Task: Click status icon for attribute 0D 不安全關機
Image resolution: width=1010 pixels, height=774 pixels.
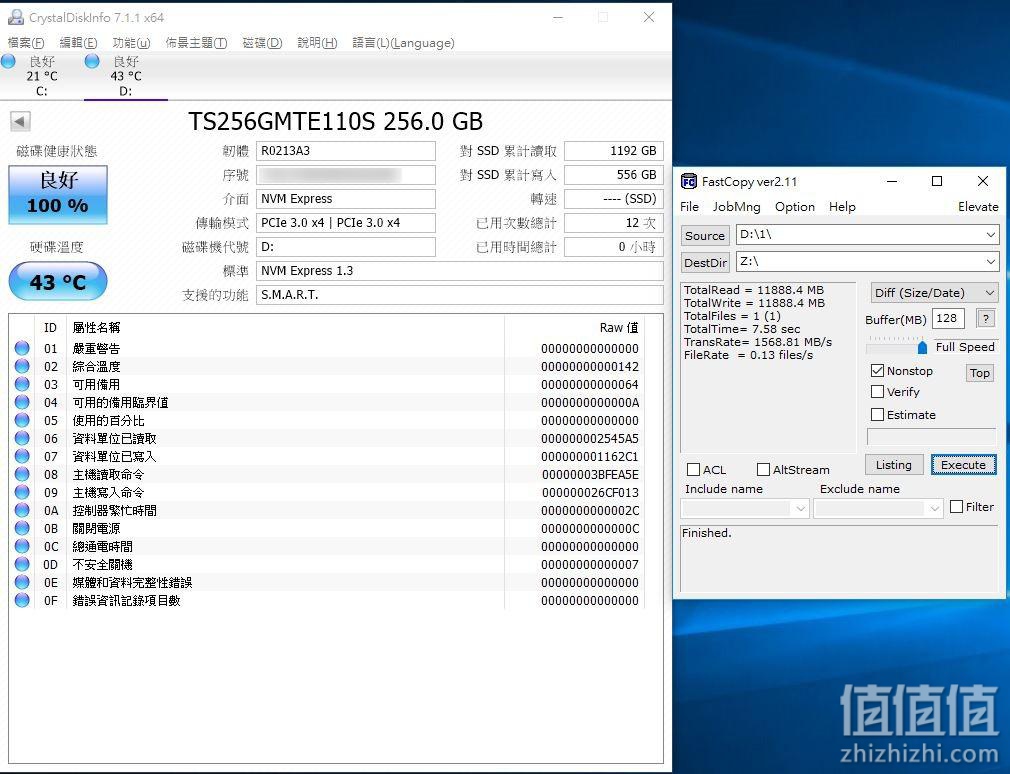Action: pos(22,564)
